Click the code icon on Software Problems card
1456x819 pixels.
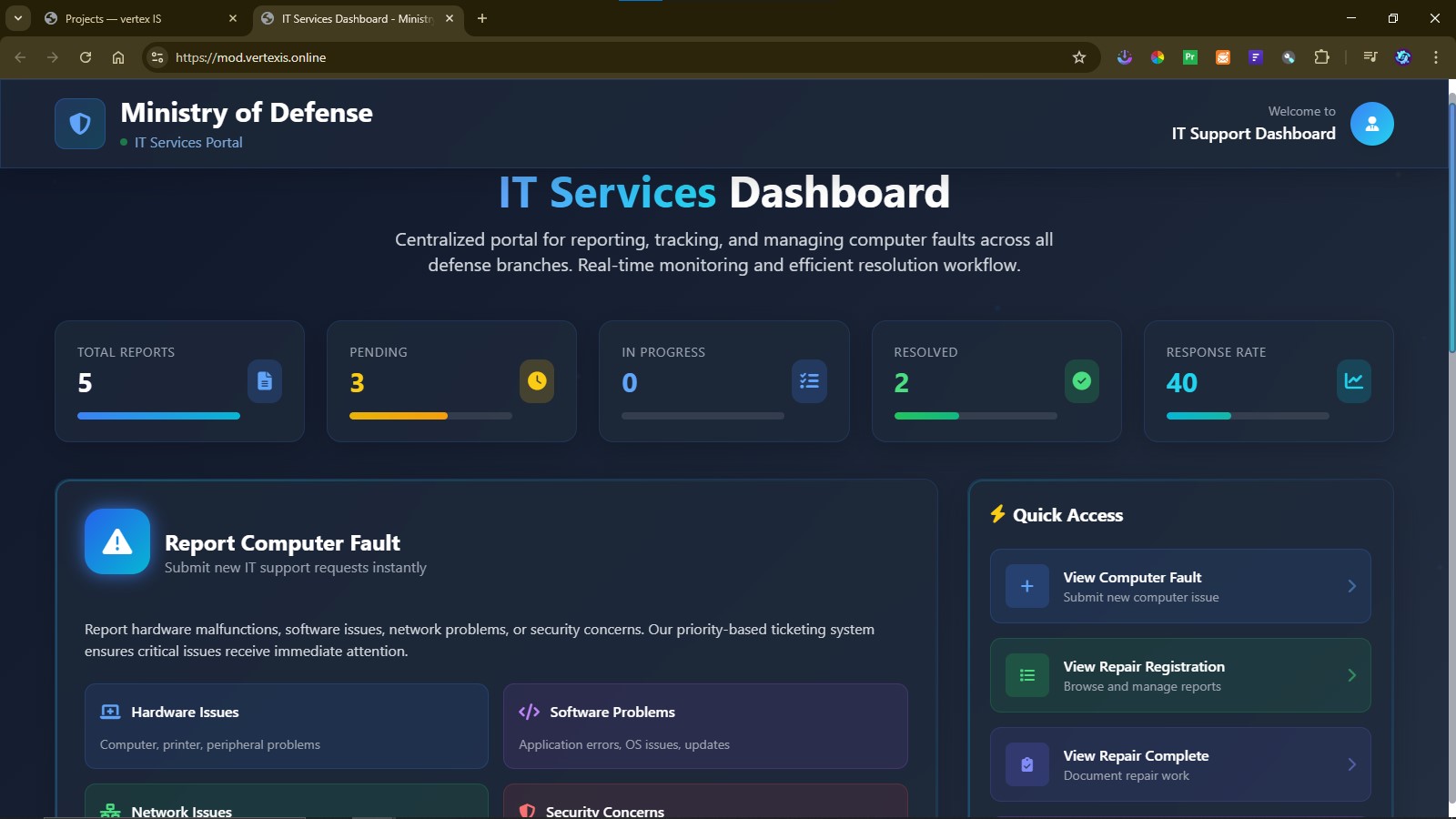click(528, 712)
